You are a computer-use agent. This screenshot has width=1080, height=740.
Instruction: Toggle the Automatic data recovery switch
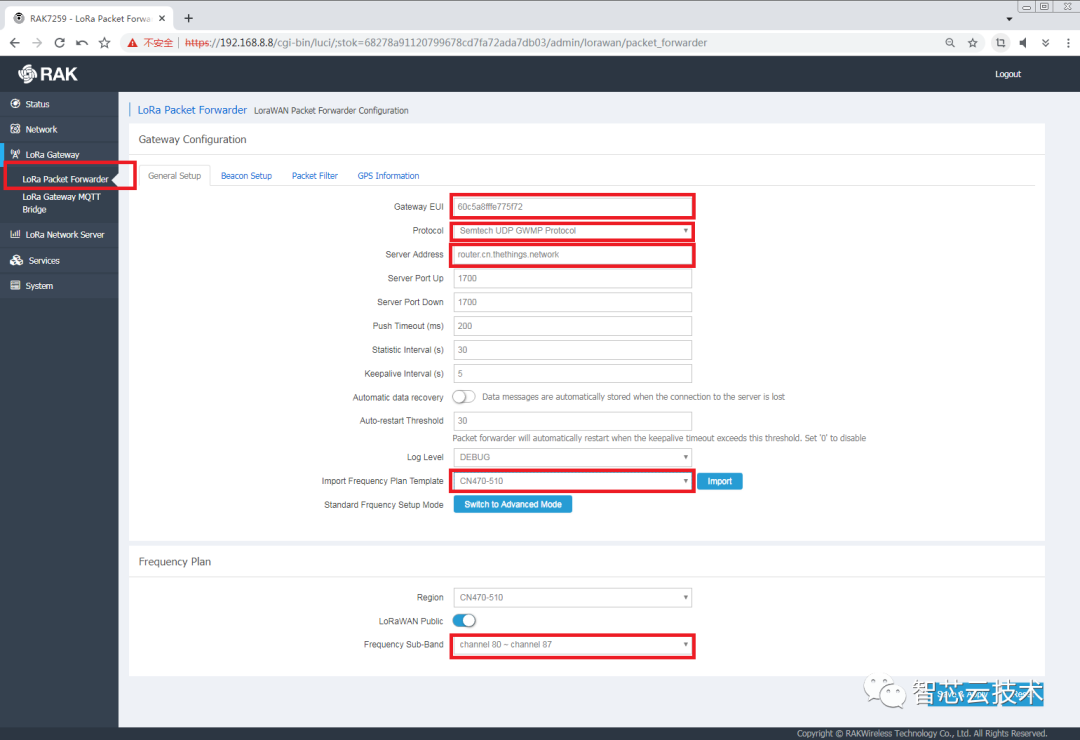click(x=464, y=397)
